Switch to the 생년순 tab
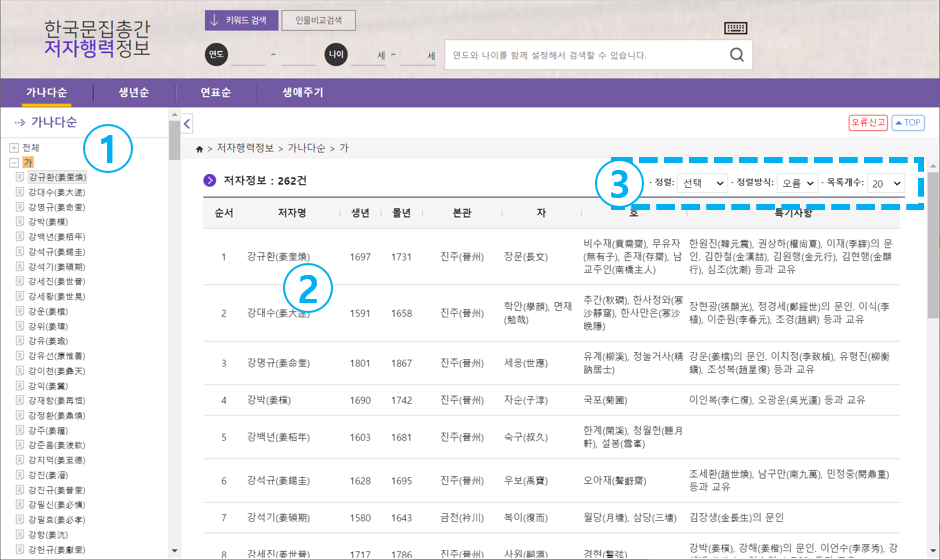 point(134,92)
